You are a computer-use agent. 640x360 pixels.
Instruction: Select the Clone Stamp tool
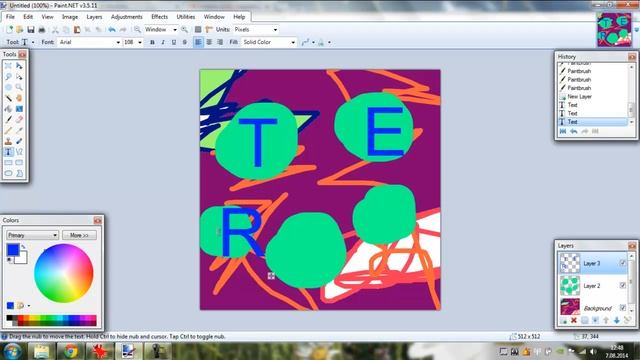click(x=8, y=141)
